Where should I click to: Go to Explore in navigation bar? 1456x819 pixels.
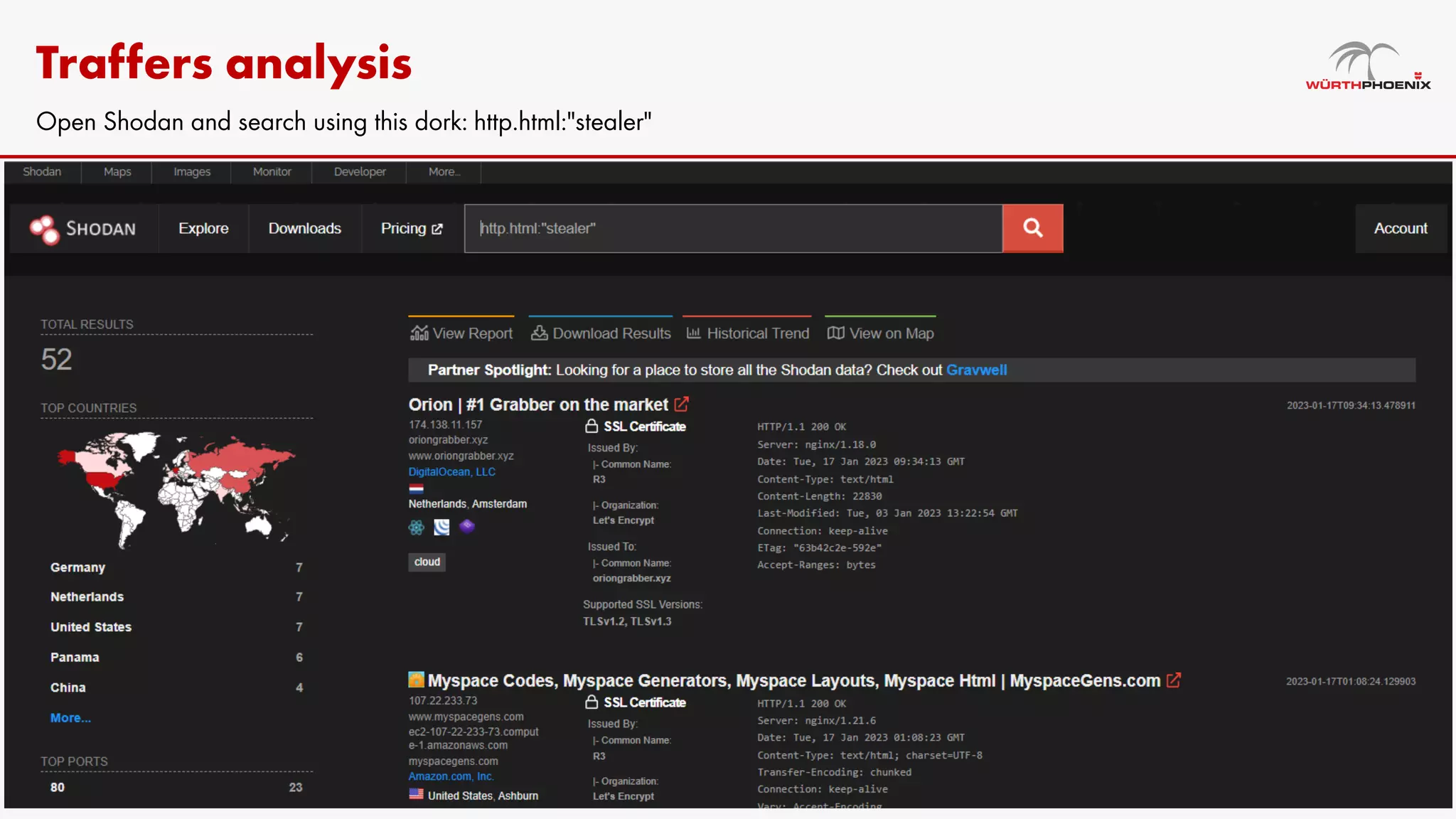(x=203, y=228)
